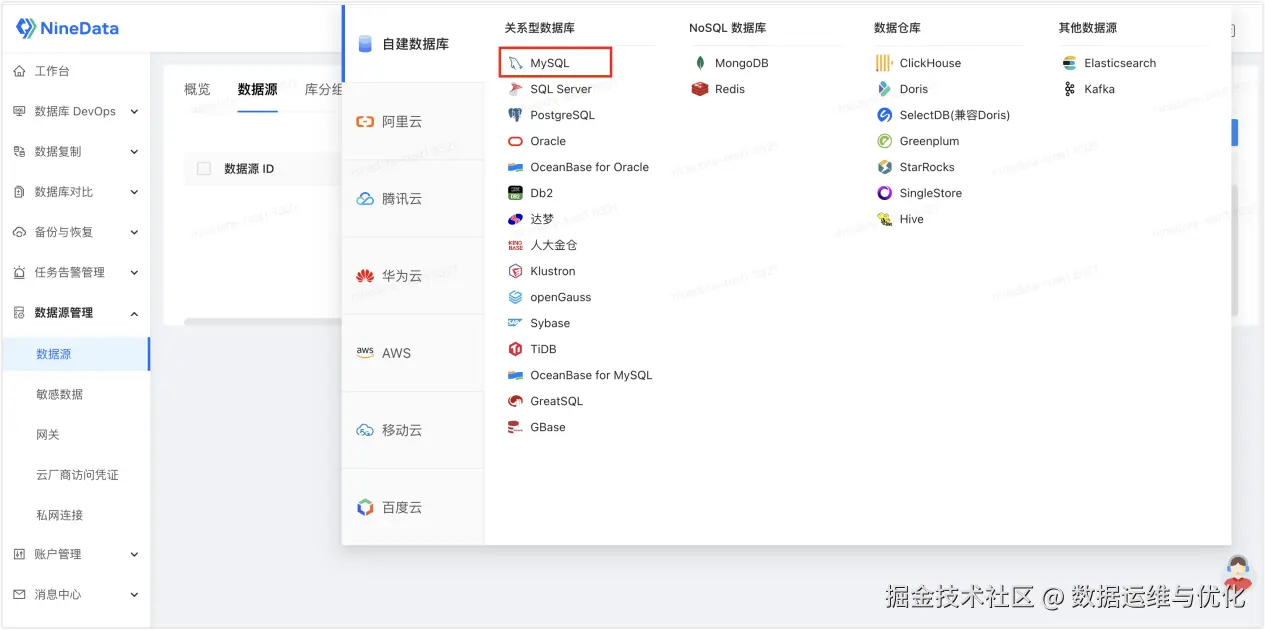Expand 数据库对比 sidebar menu
Viewport: 1265px width, 630px height.
[x=76, y=192]
